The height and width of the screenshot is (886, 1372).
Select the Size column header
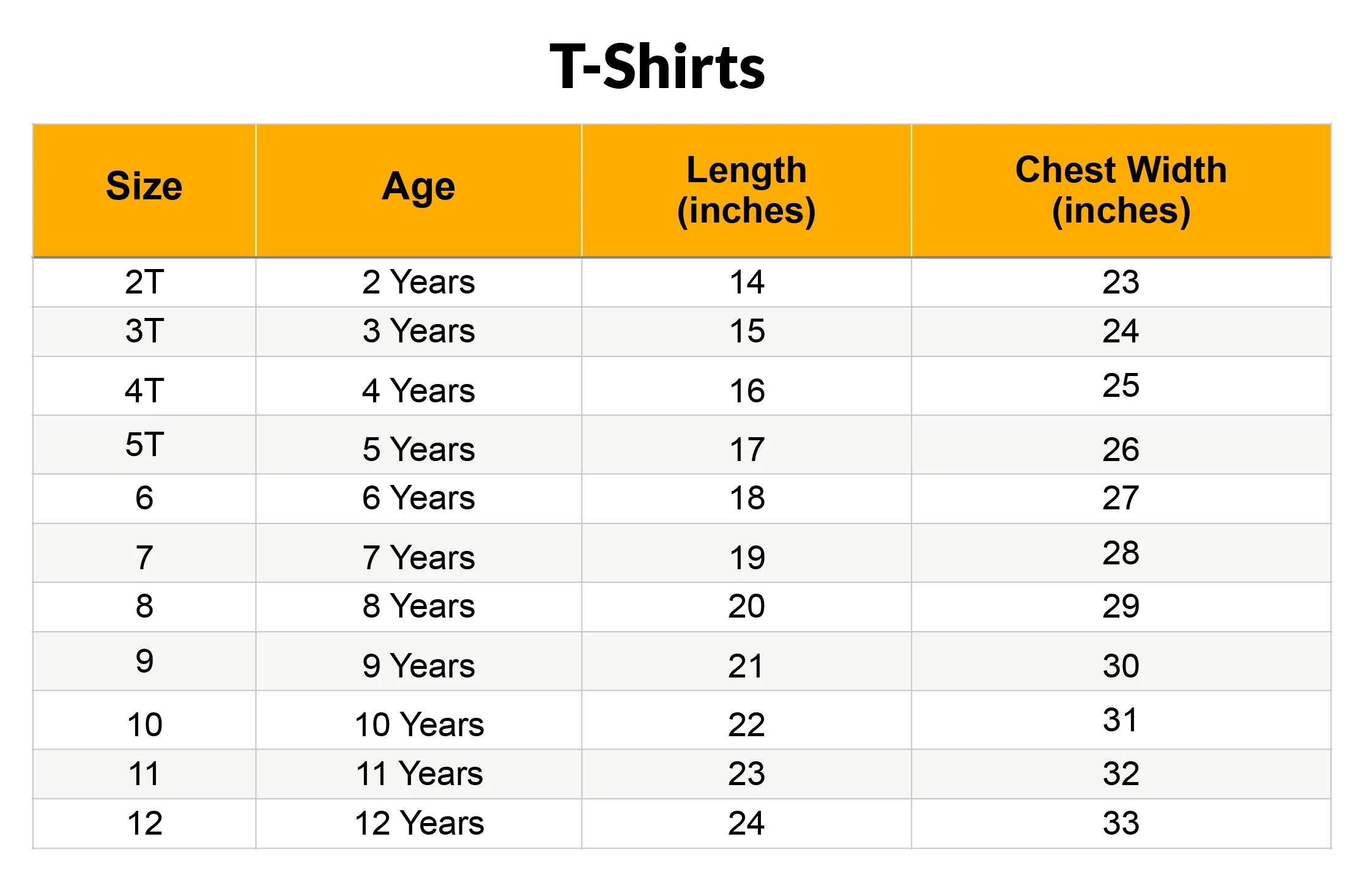pos(144,190)
